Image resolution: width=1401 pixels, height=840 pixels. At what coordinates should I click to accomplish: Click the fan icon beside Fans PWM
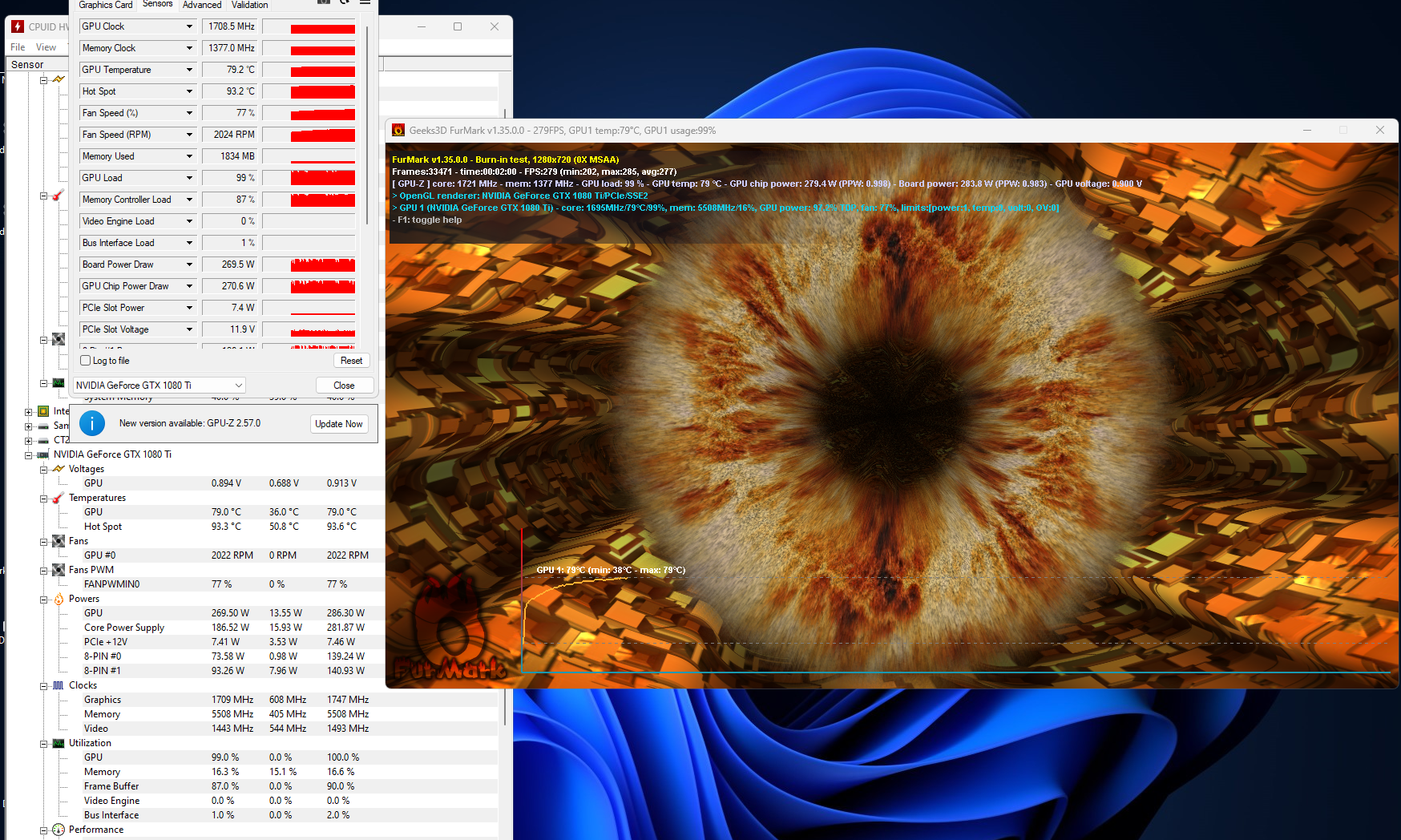point(59,570)
